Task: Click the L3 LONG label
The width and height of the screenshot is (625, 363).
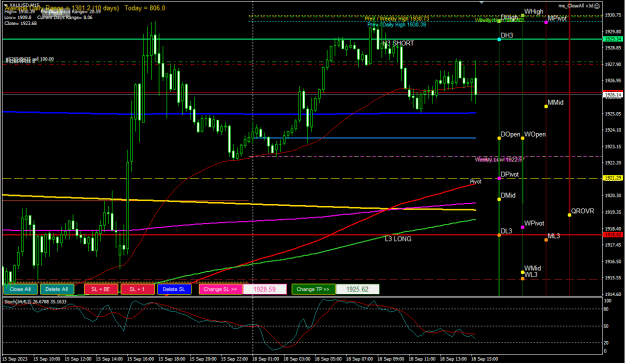Action: (398, 239)
